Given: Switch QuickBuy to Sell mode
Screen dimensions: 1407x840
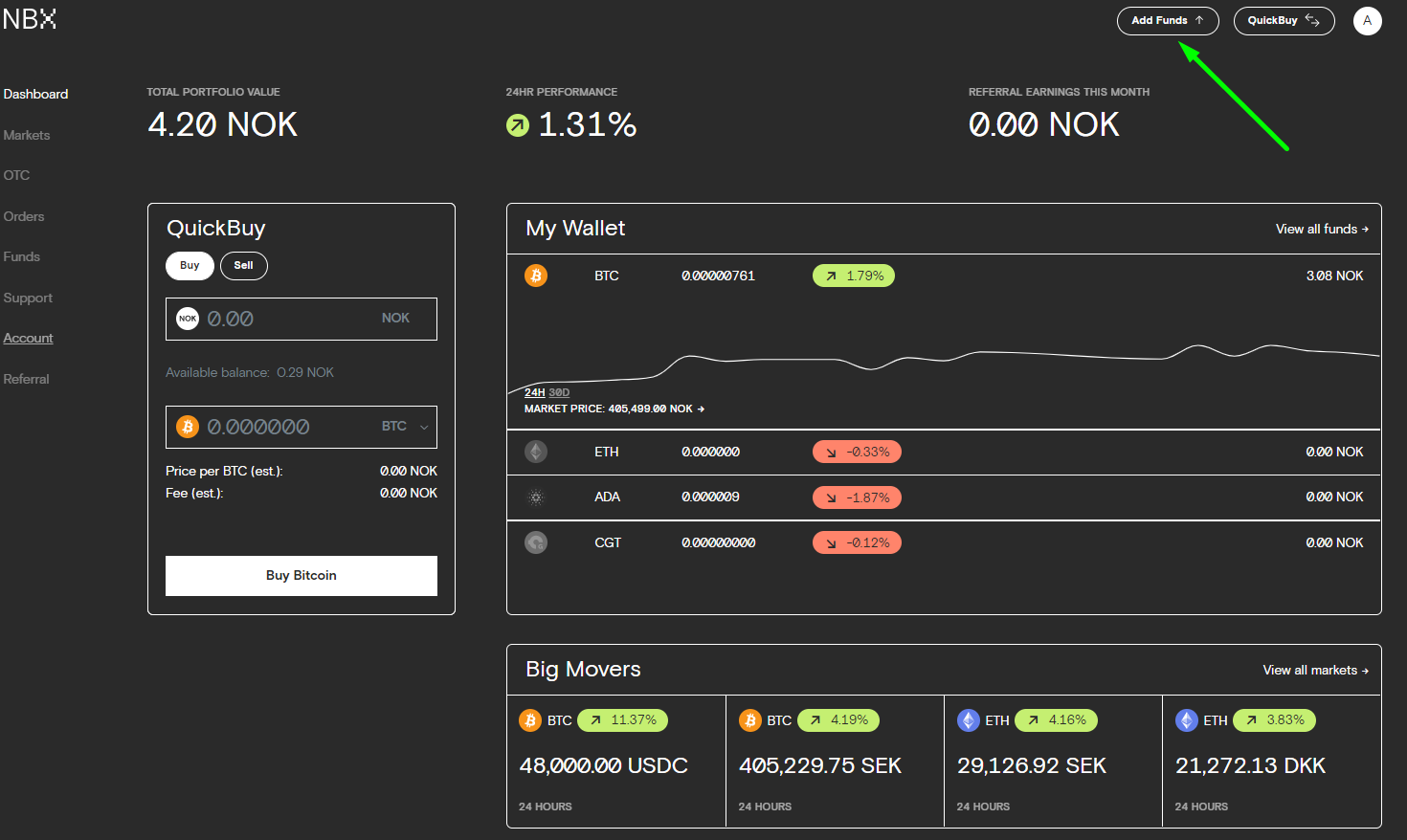Looking at the screenshot, I should coord(244,266).
